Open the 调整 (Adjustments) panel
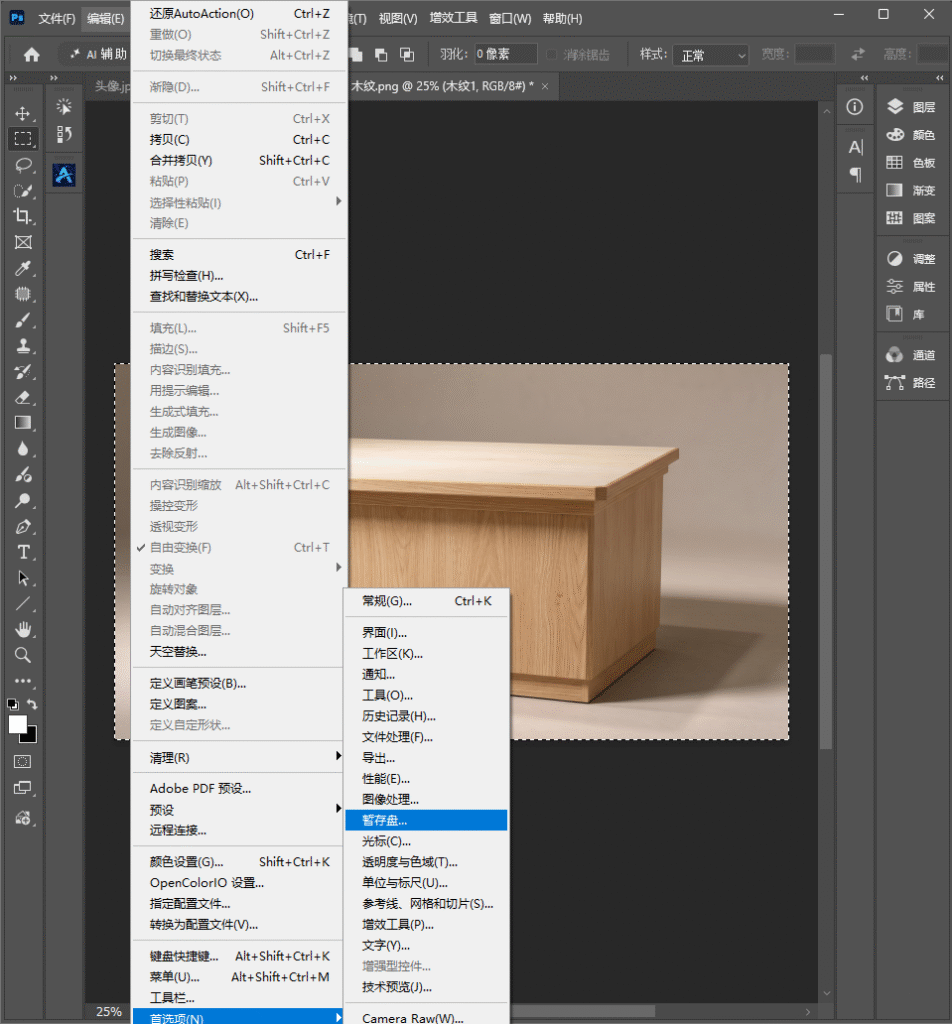The height and width of the screenshot is (1024, 952). 911,259
